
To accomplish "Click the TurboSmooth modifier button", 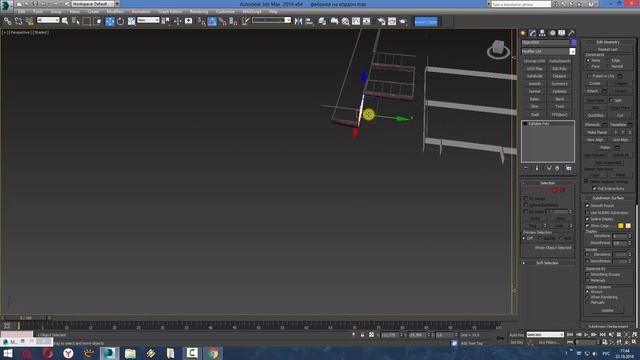I will click(x=560, y=61).
